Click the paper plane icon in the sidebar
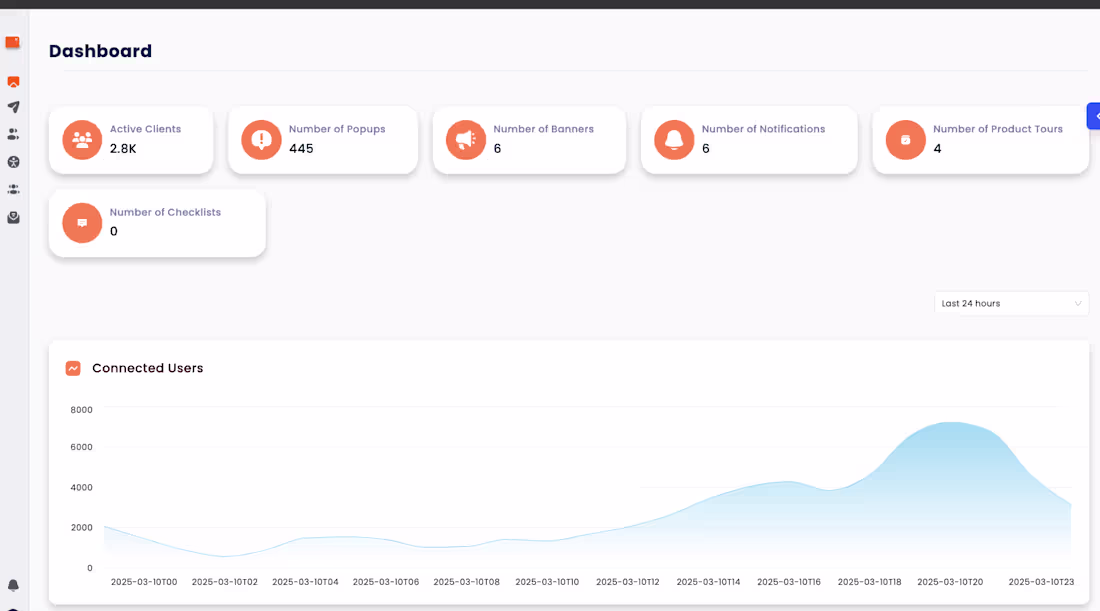Viewport: 1100px width, 611px height. click(13, 106)
